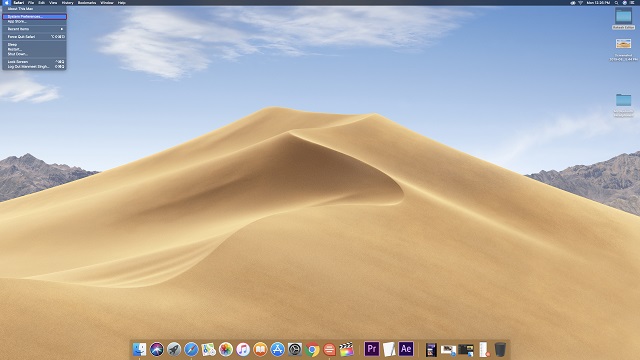
Task: Open the white paper document icon in Dock
Action: (x=389, y=349)
